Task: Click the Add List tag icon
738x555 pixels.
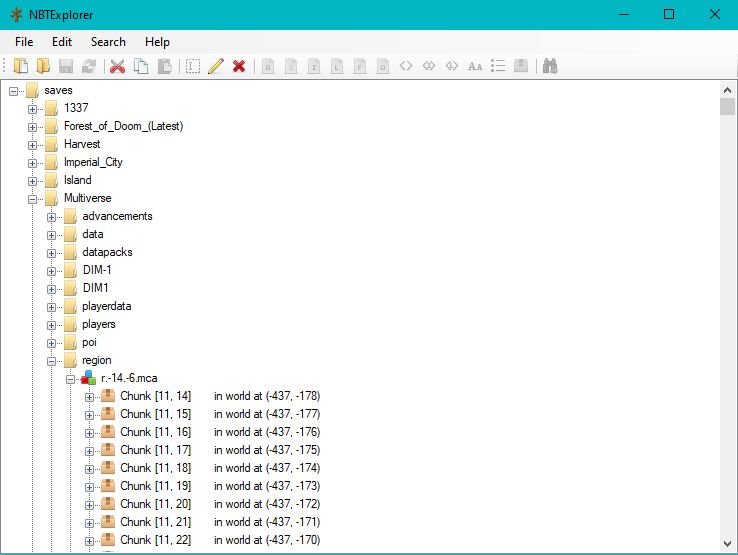Action: coord(498,66)
